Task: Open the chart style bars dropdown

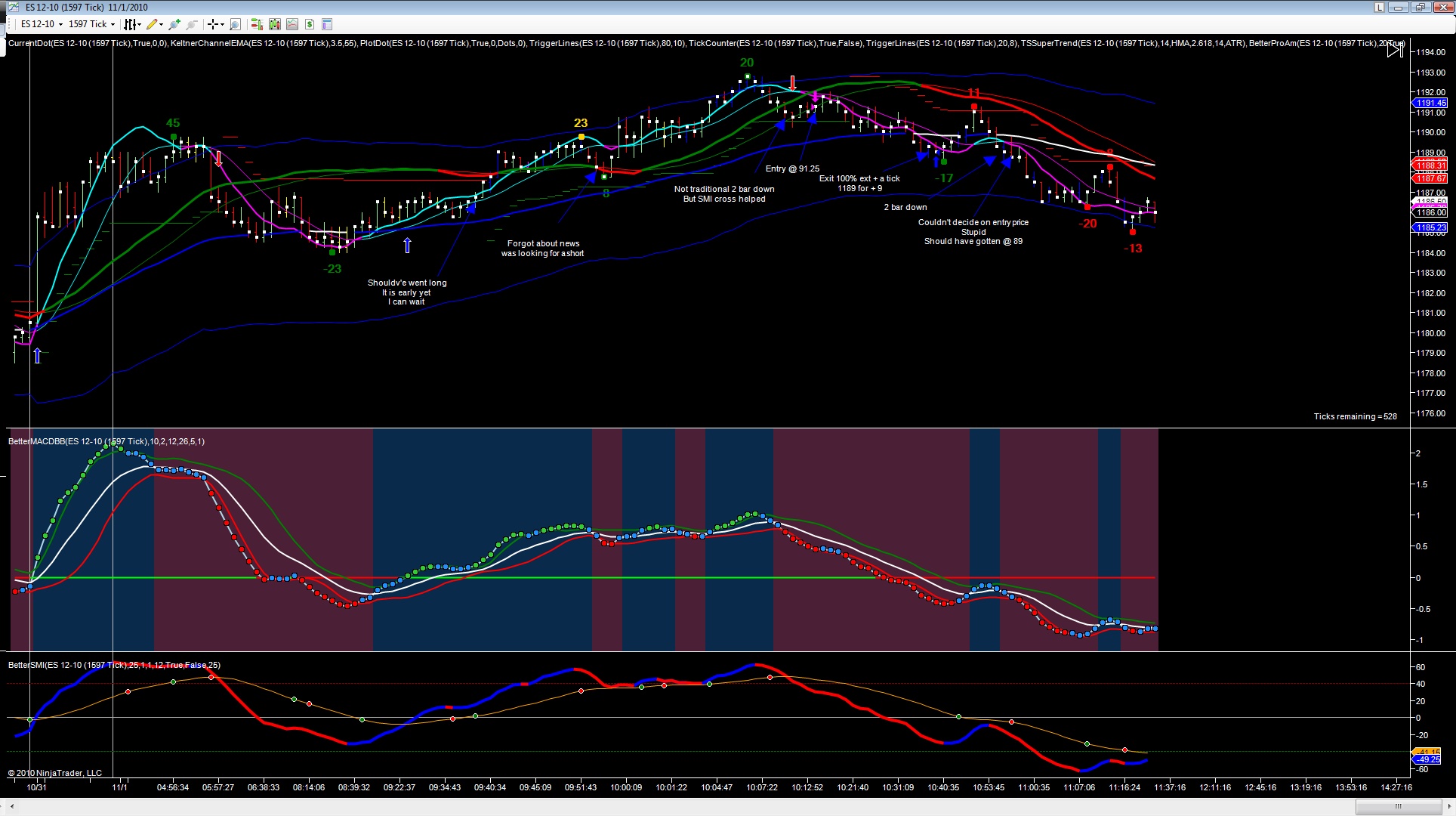Action: [x=131, y=24]
